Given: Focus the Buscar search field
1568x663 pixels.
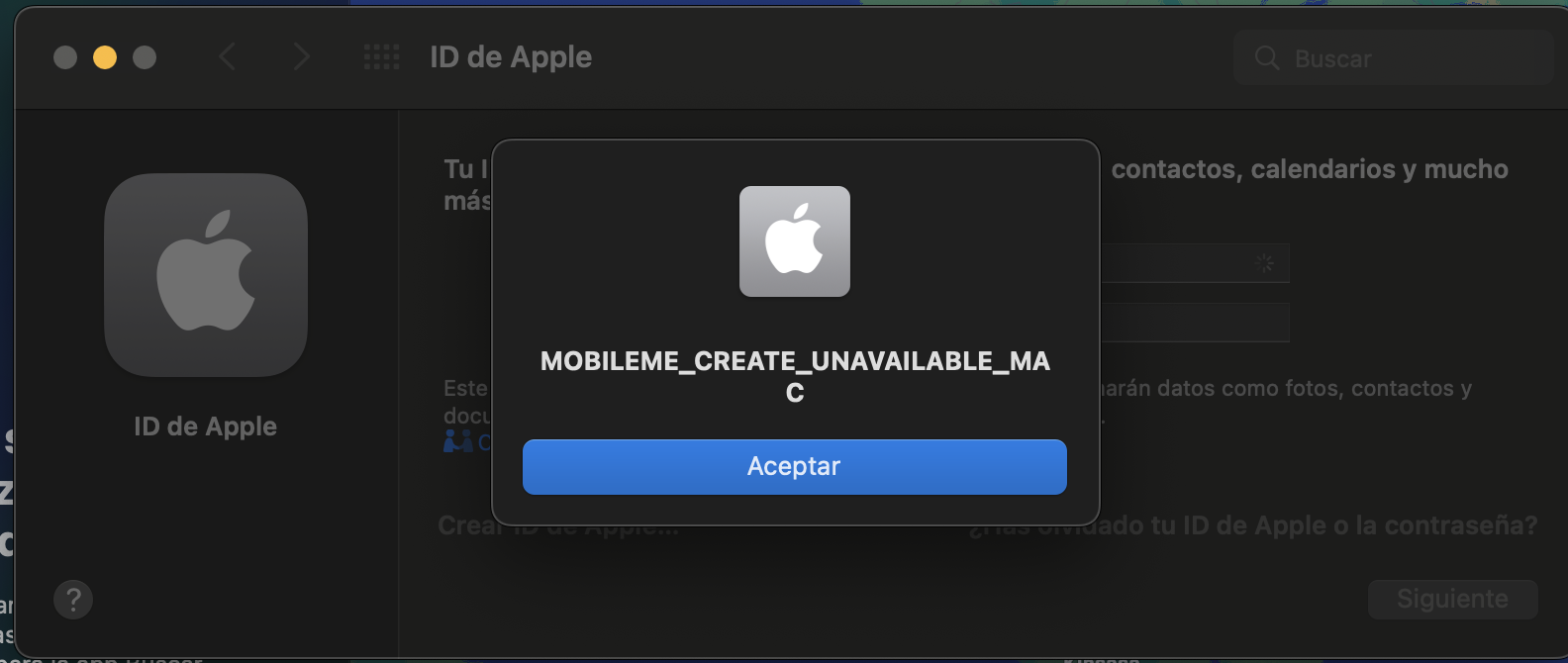Looking at the screenshot, I should 1394,58.
